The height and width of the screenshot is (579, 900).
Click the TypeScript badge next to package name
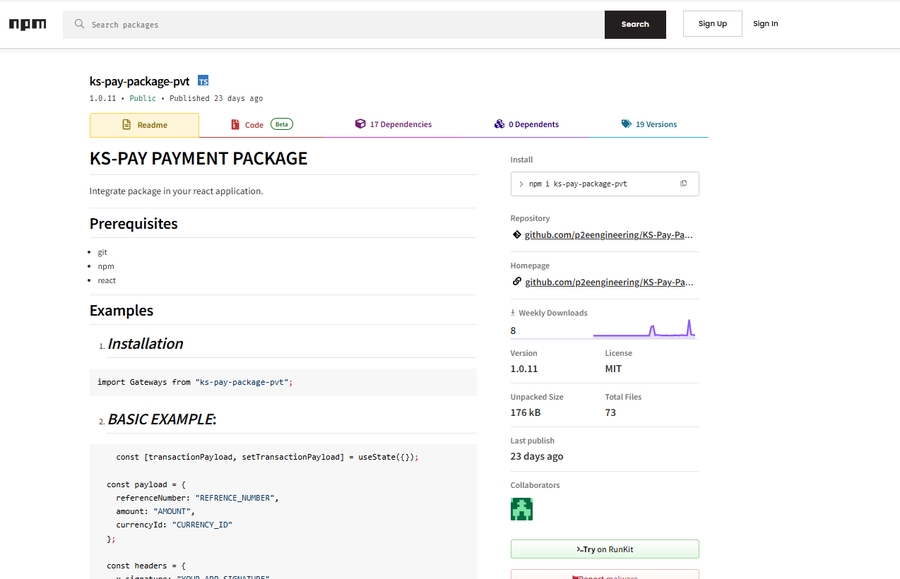(x=203, y=80)
